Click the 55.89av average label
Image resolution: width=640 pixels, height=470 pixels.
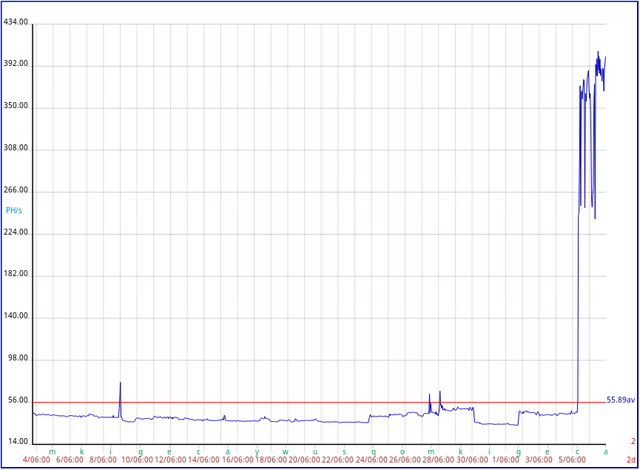tap(621, 400)
